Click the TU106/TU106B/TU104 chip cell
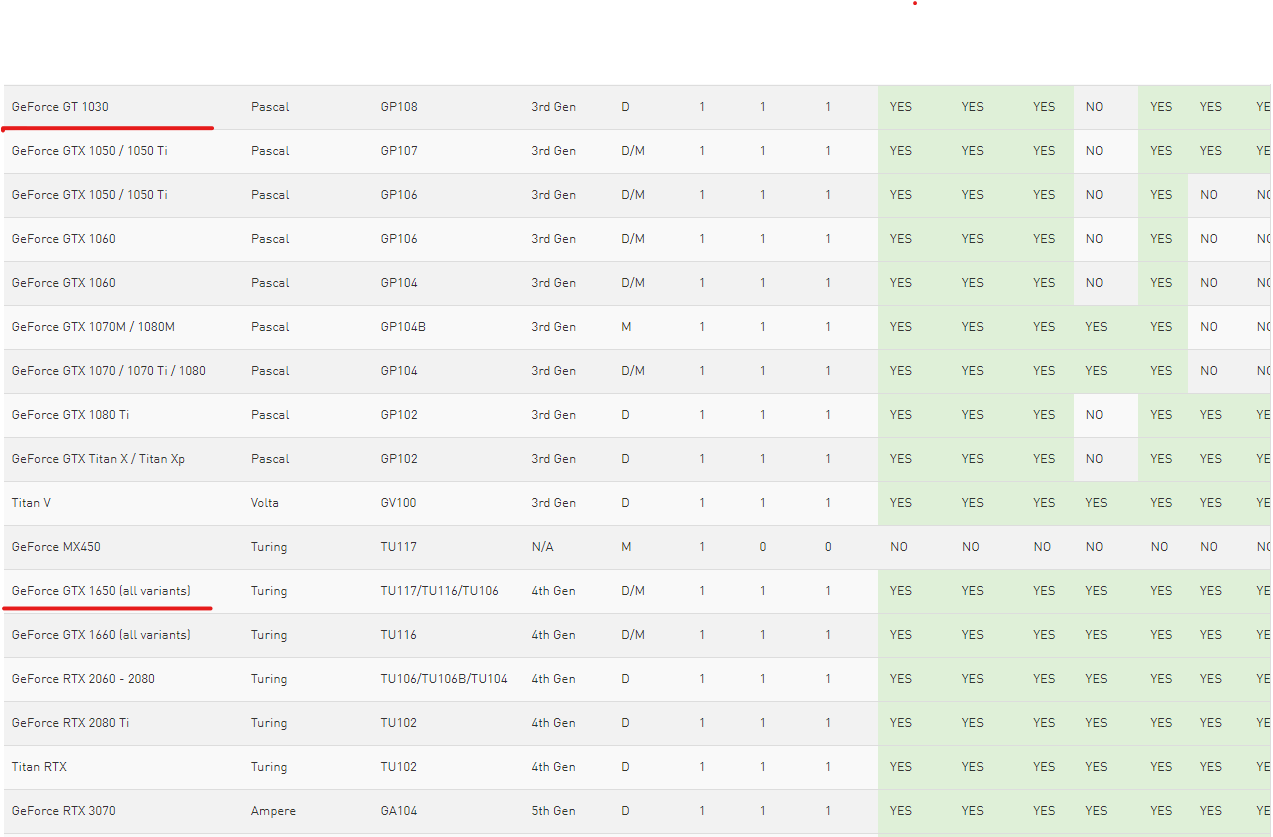 coord(444,679)
